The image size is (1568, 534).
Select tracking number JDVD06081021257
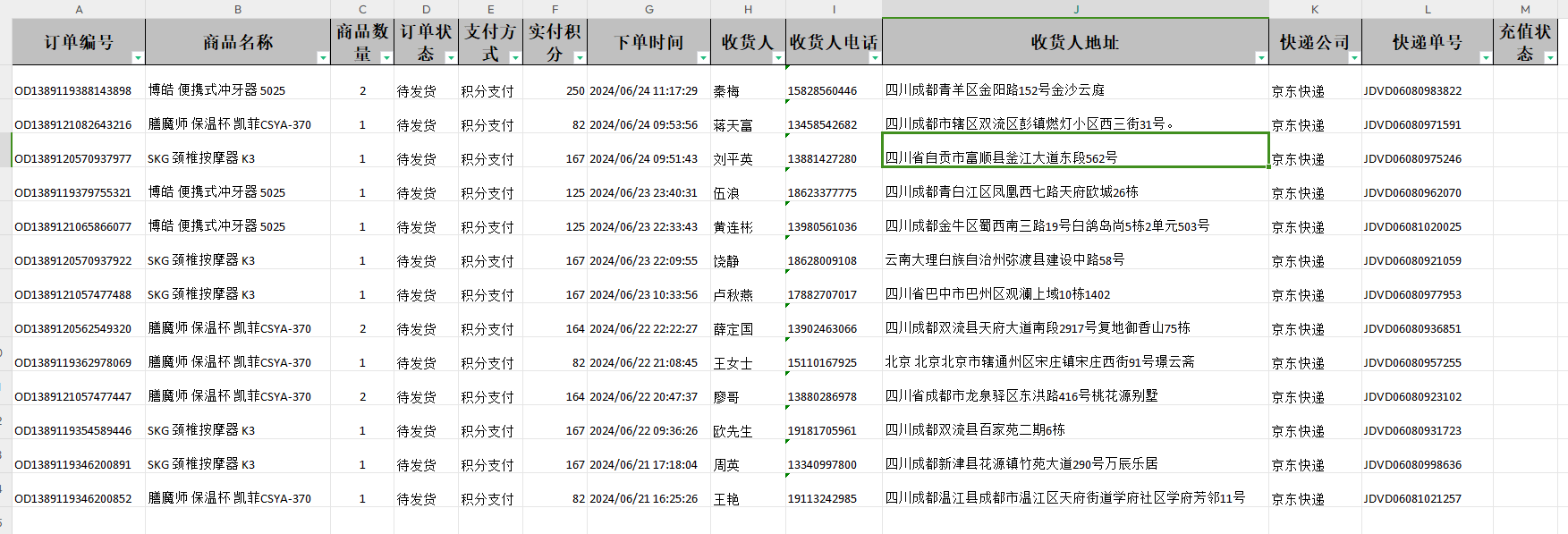point(1412,499)
